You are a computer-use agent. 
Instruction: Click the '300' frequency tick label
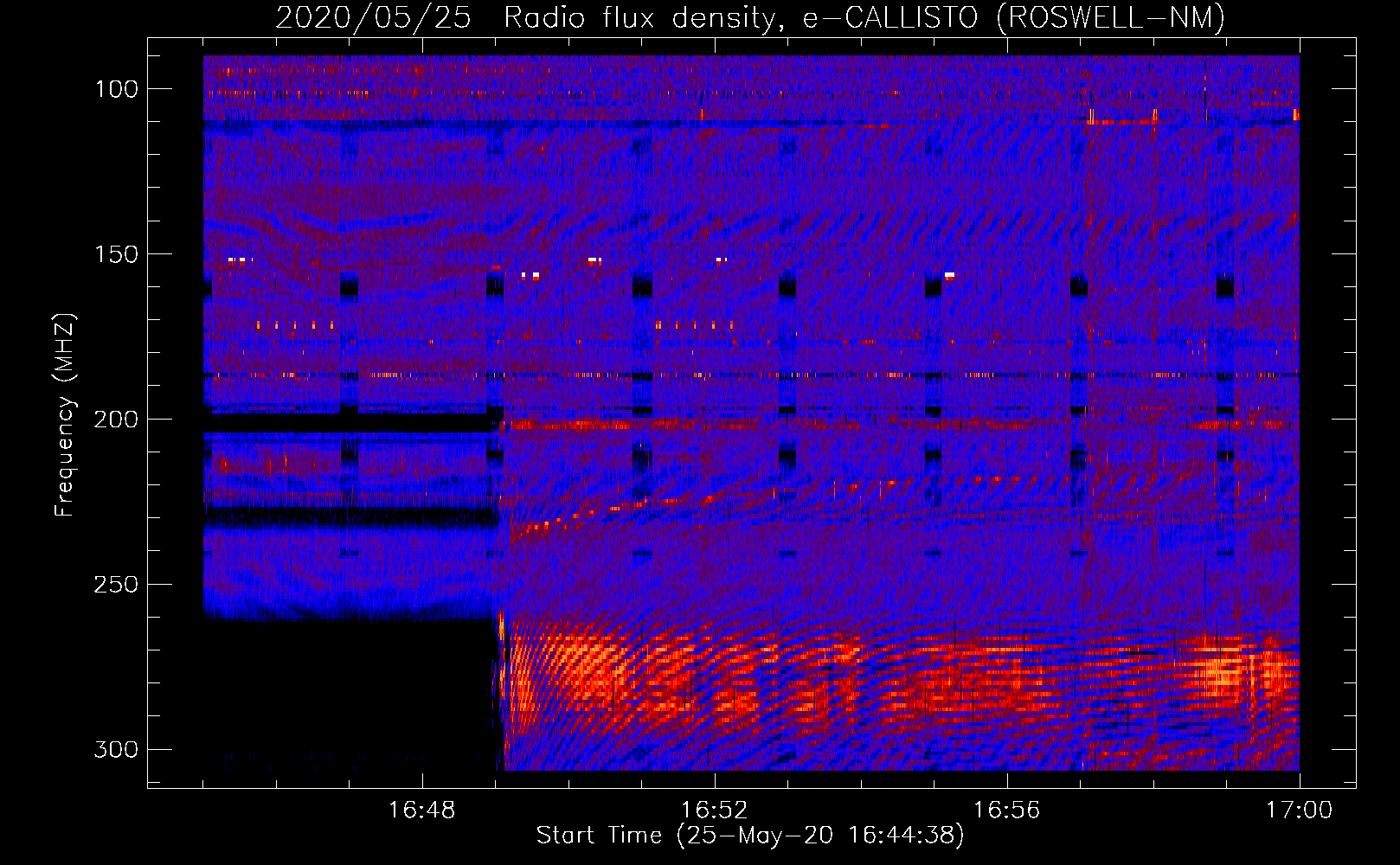pyautogui.click(x=116, y=749)
